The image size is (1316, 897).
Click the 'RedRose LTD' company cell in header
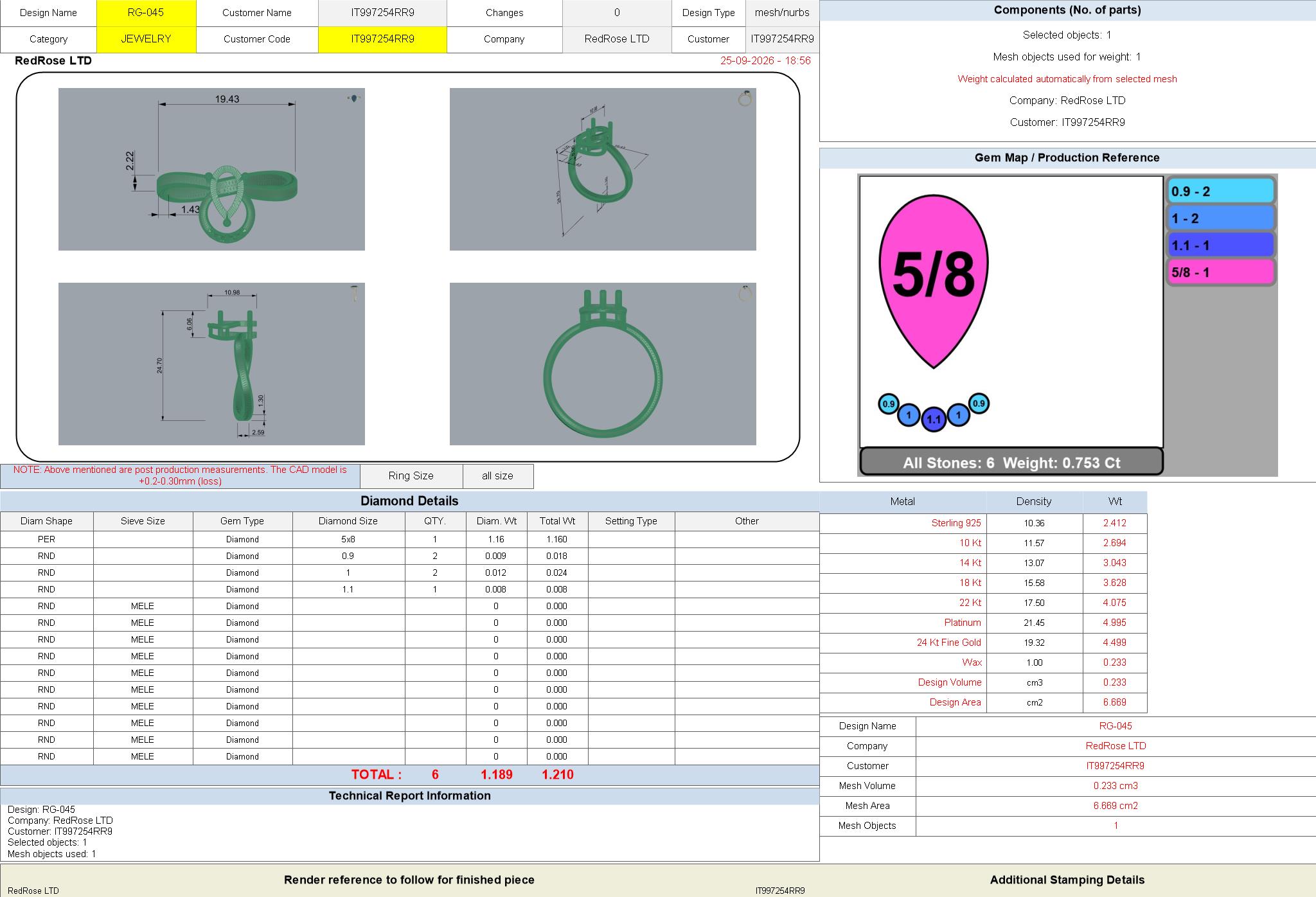coord(617,39)
